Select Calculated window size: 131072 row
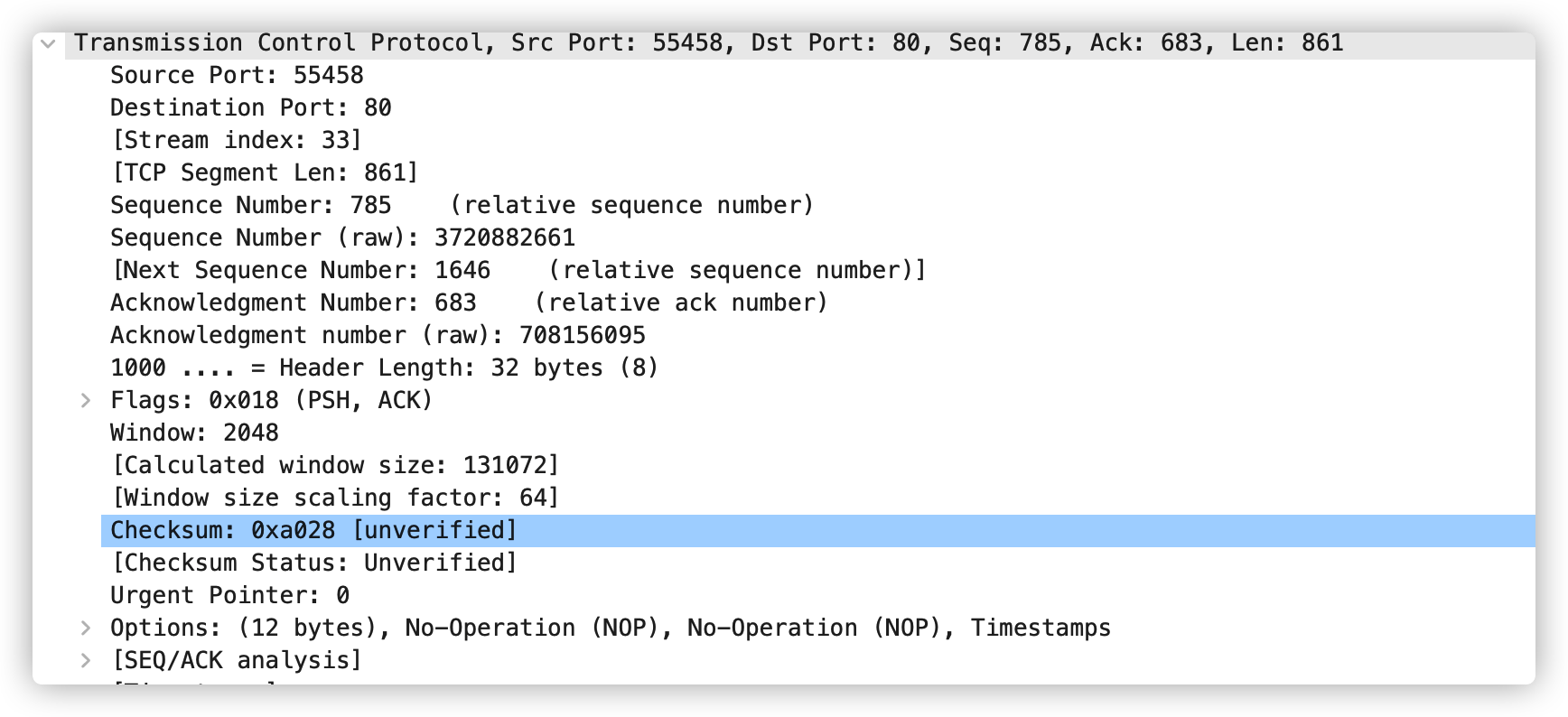The width and height of the screenshot is (1568, 717). click(x=334, y=466)
